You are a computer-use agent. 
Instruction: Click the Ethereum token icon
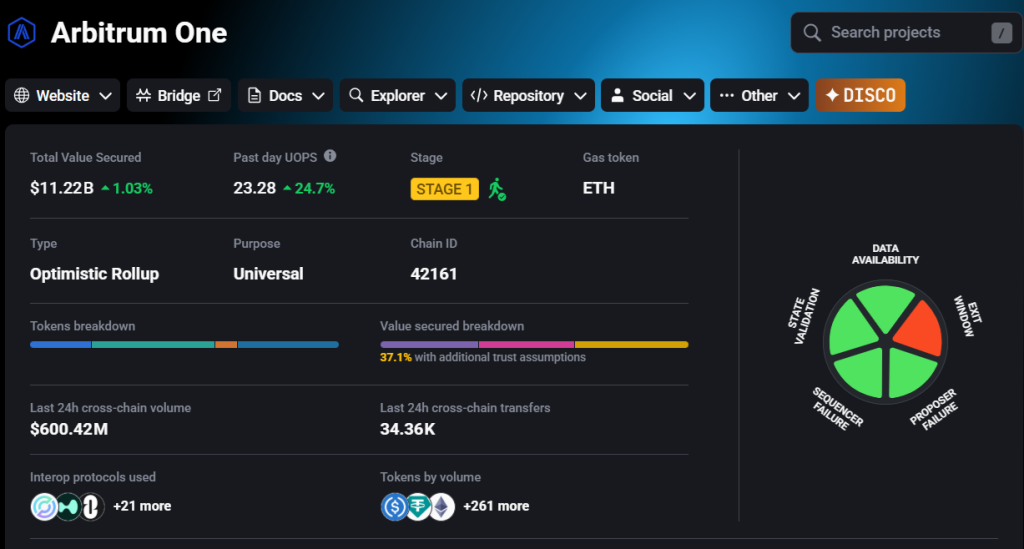click(x=442, y=507)
